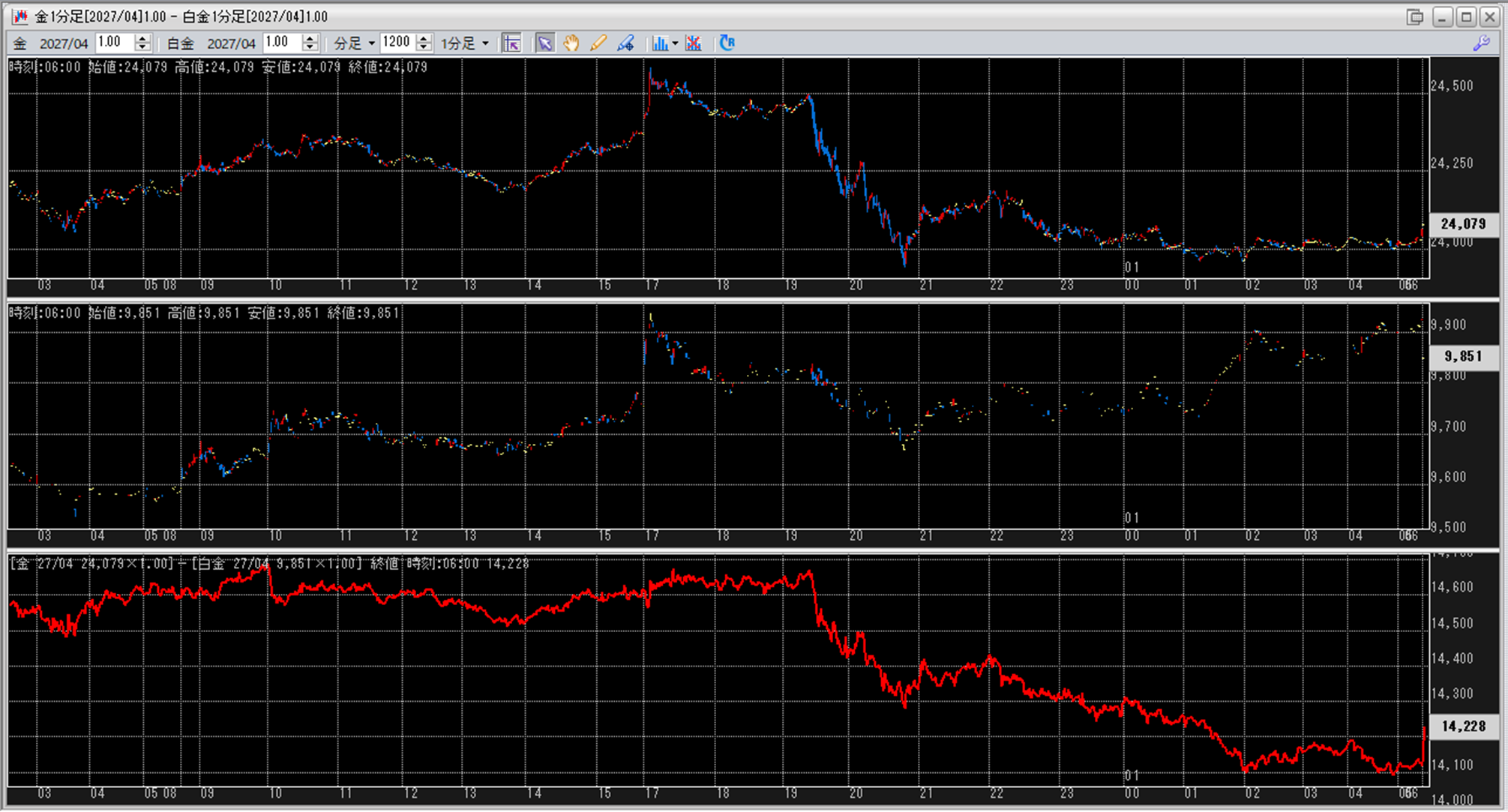Increase the 1200 bar count stepper
The width and height of the screenshot is (1508, 812).
pyautogui.click(x=424, y=38)
